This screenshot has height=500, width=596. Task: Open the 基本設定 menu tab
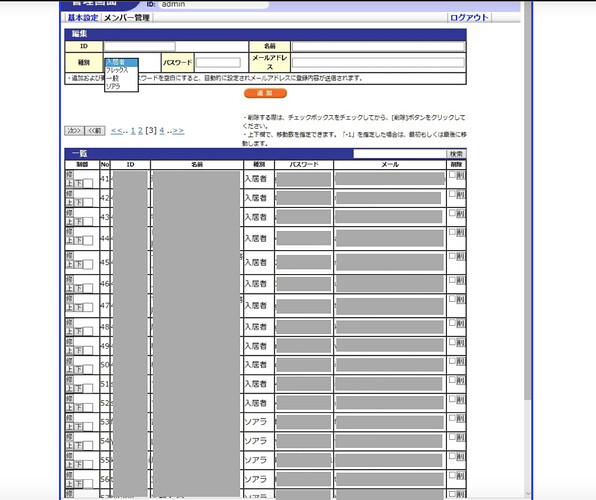click(x=82, y=17)
